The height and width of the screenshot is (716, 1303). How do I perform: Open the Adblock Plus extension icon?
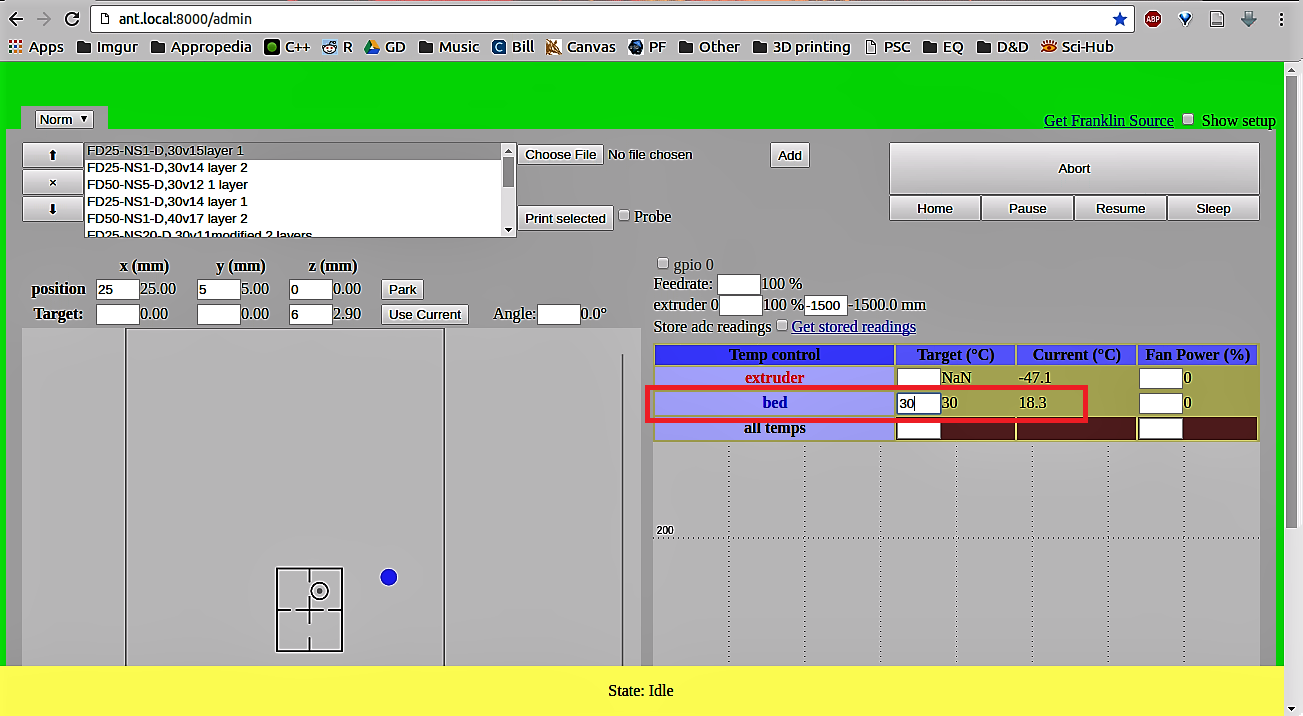pyautogui.click(x=1153, y=19)
